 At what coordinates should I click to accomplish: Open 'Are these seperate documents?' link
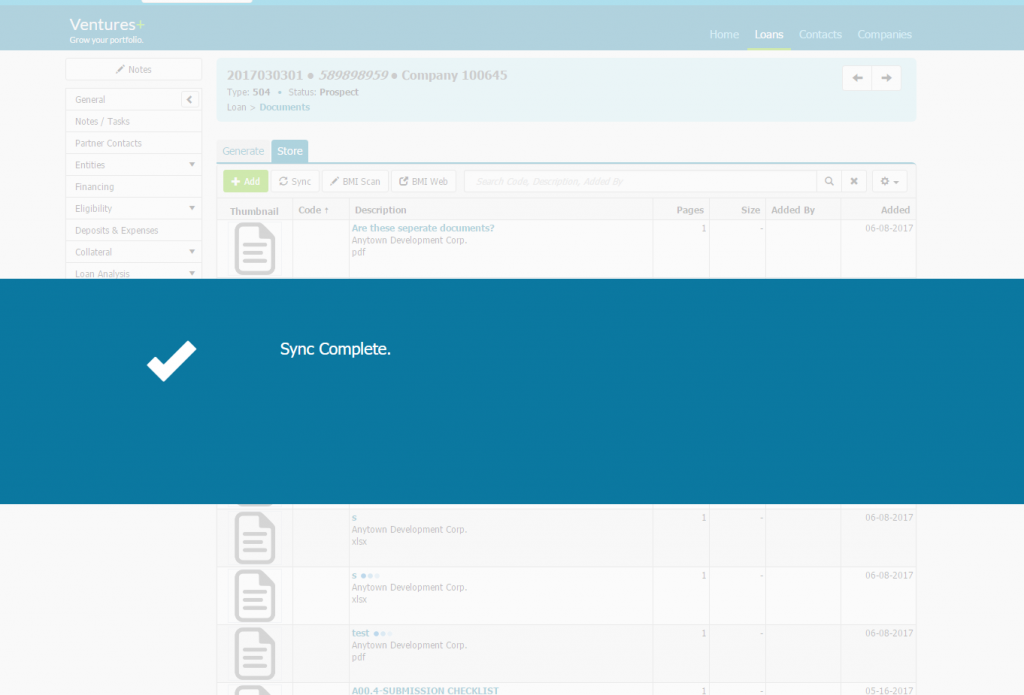click(x=423, y=228)
